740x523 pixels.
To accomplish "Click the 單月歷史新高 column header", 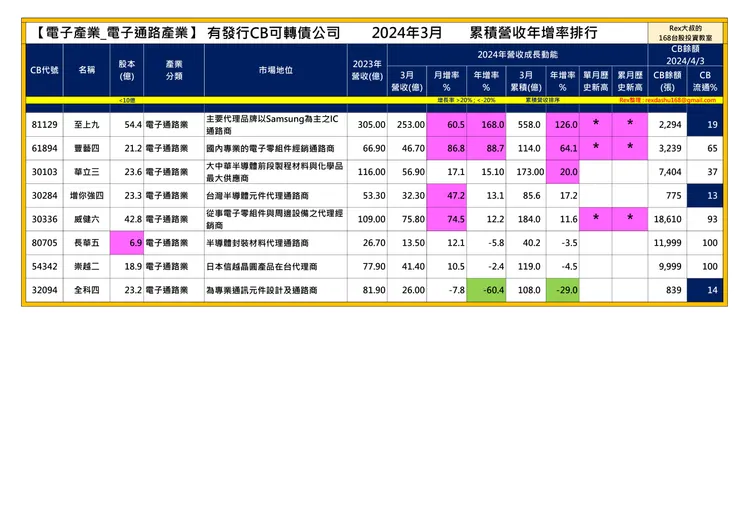I will coord(596,81).
